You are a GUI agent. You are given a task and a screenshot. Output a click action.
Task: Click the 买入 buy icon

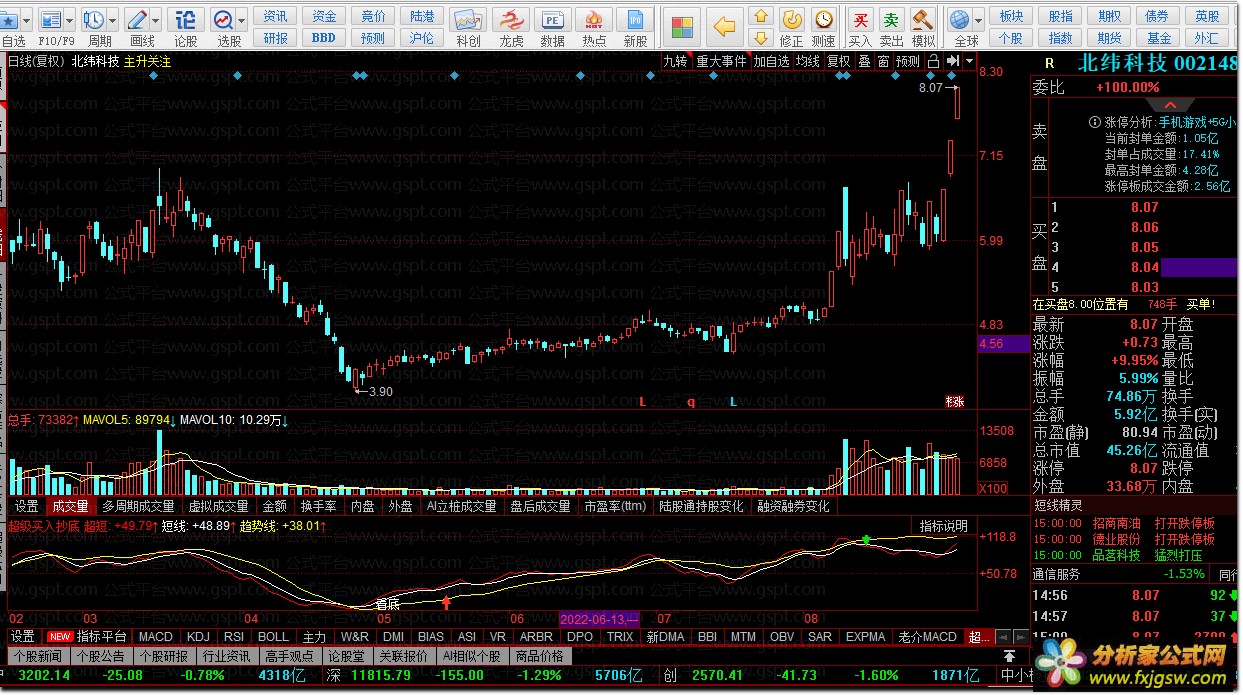tap(859, 19)
